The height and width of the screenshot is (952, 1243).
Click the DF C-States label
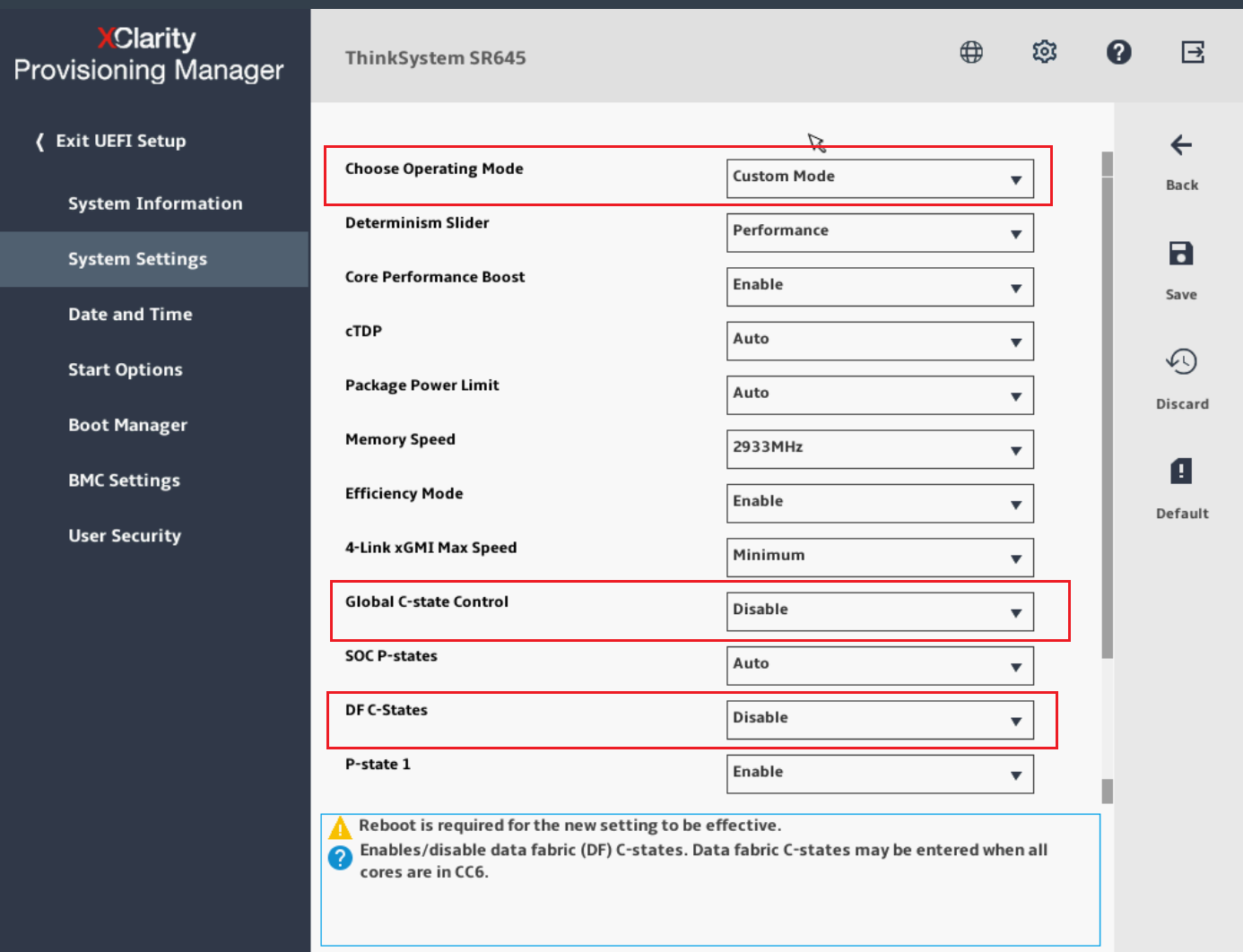(x=387, y=710)
